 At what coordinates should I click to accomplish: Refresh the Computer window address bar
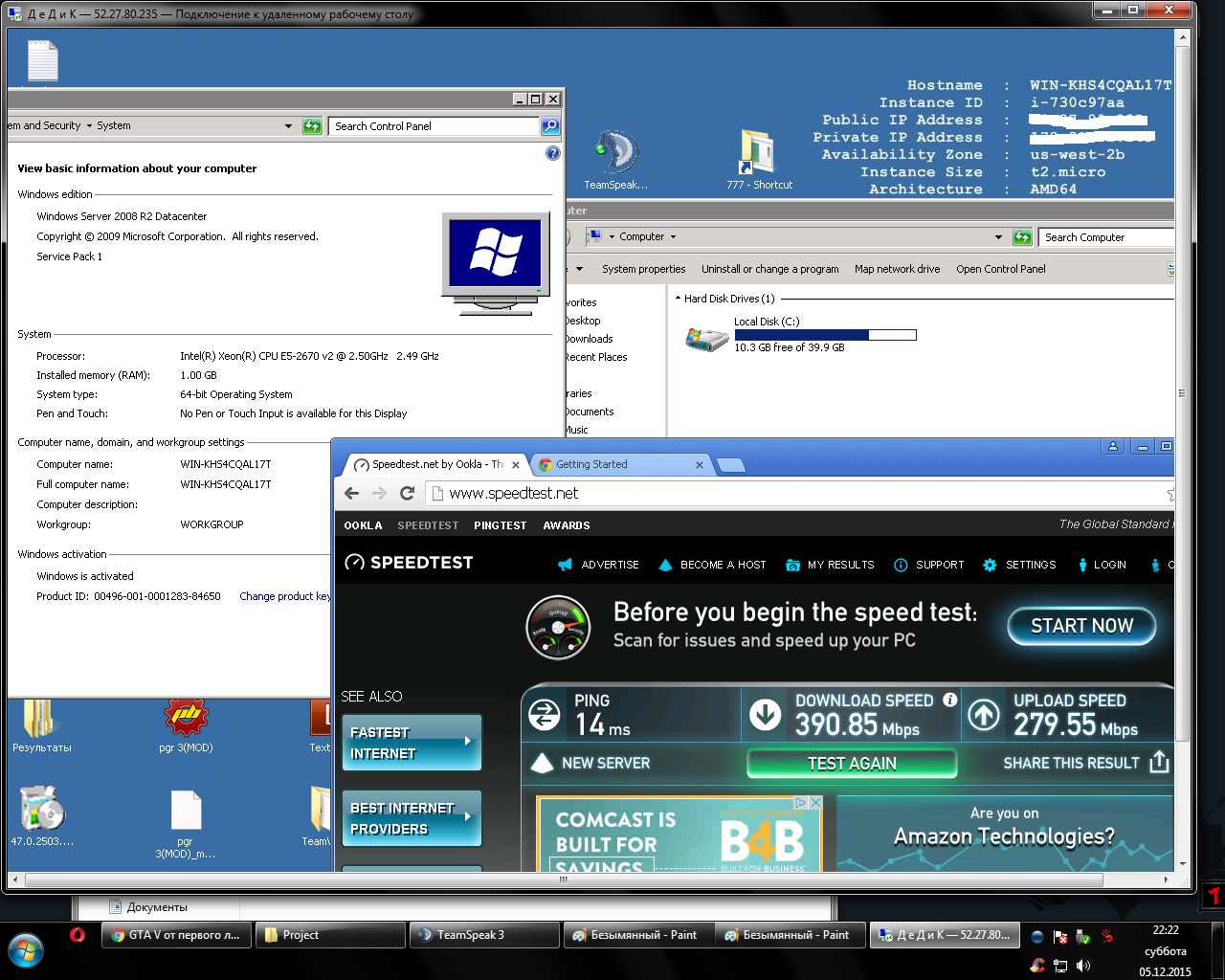[1022, 236]
